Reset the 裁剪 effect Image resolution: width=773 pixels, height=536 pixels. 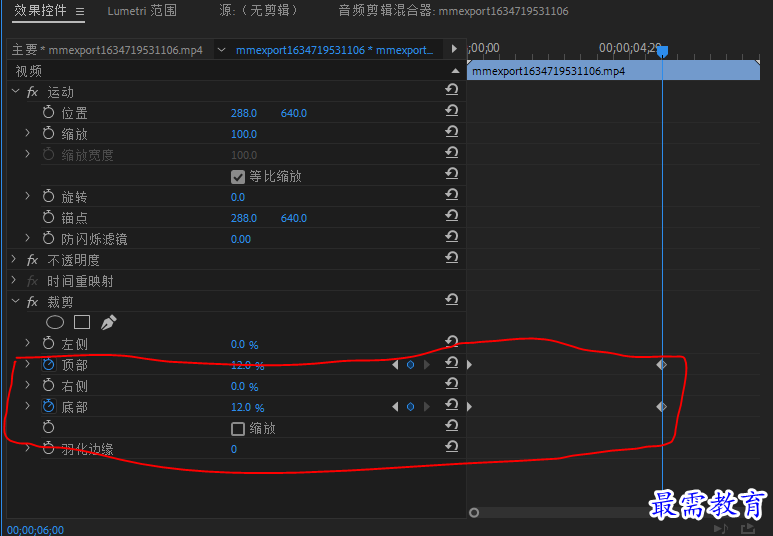[x=452, y=300]
